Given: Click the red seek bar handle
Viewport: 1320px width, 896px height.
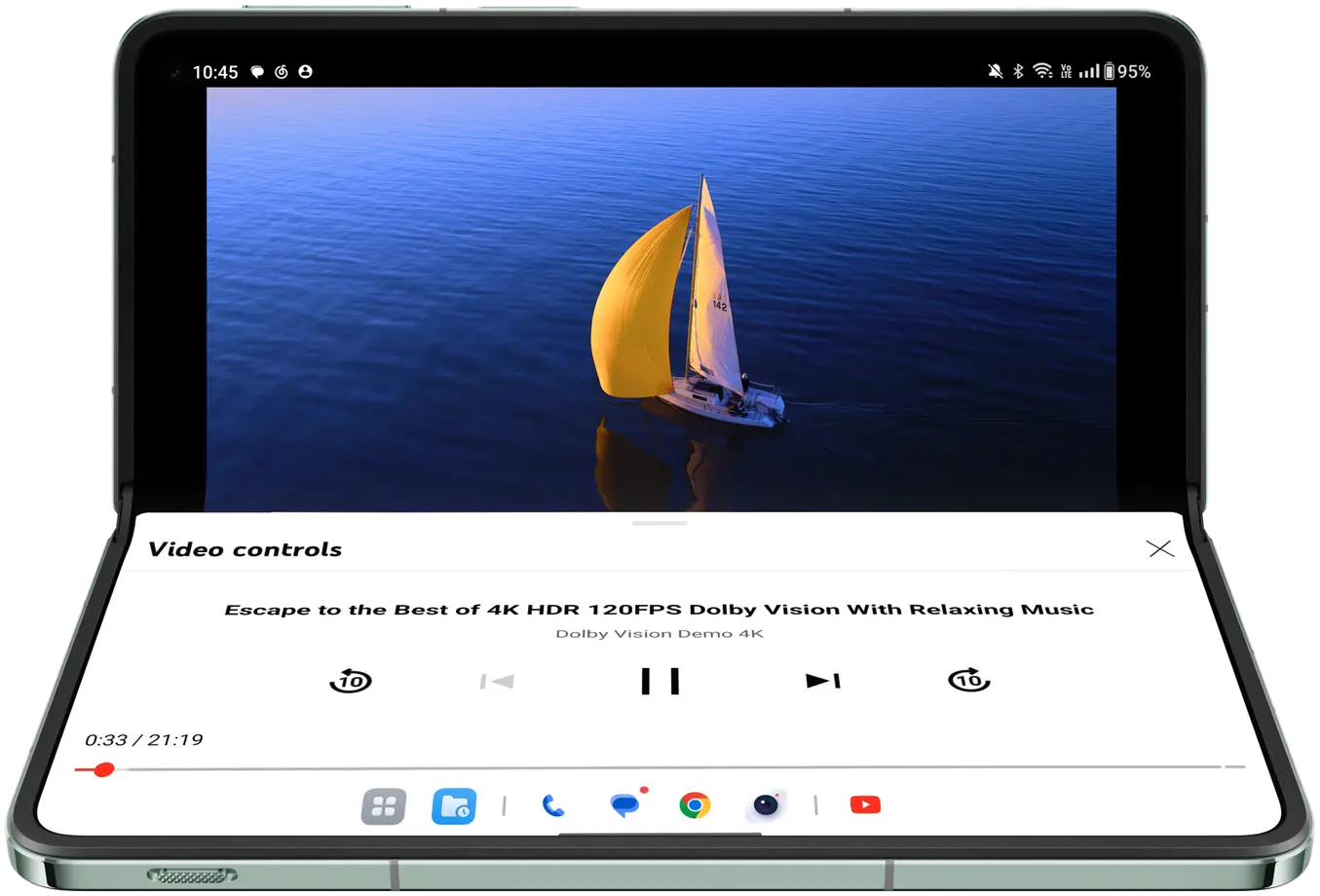Looking at the screenshot, I should pyautogui.click(x=103, y=769).
